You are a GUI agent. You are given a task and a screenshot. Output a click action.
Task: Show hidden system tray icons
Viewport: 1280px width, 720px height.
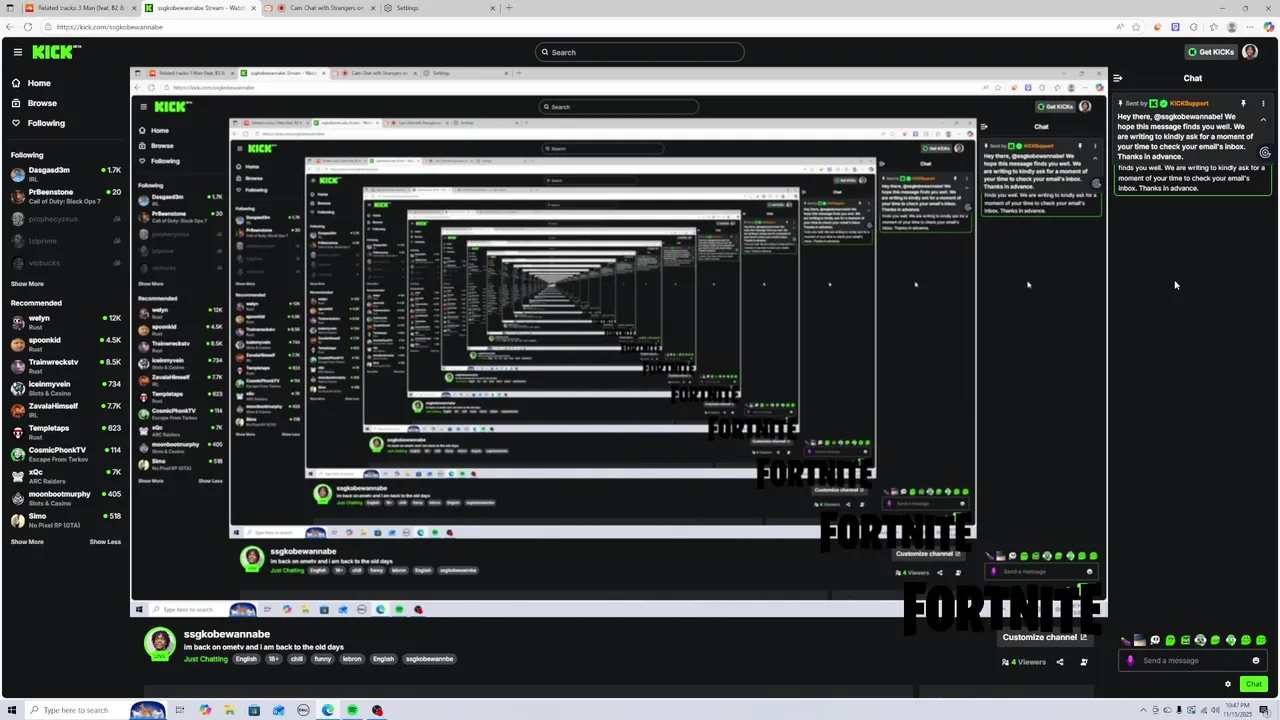1143,710
